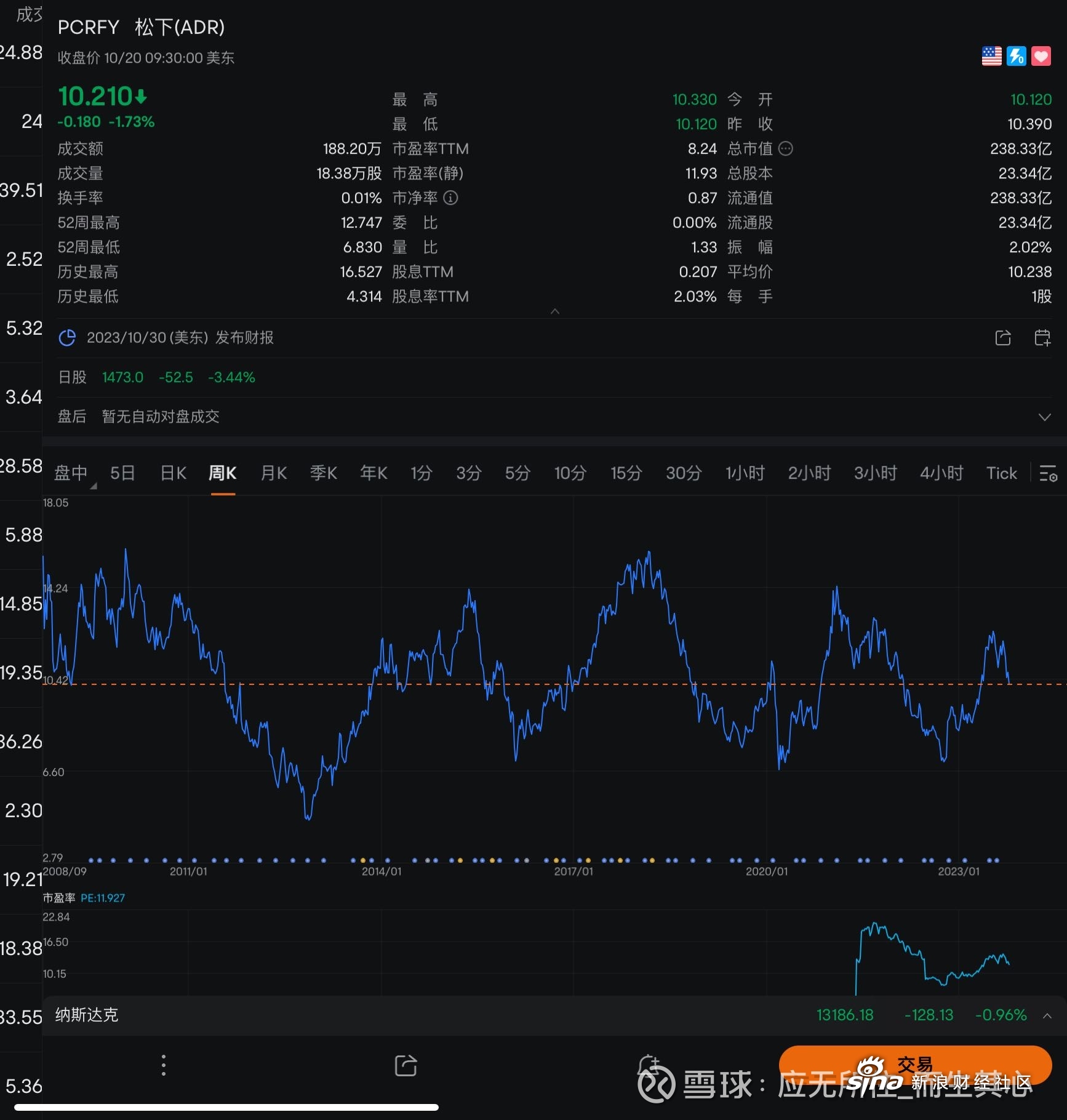The width and height of the screenshot is (1067, 1120).
Task: Tap the 股息率TTM value 2.03%
Action: [695, 296]
